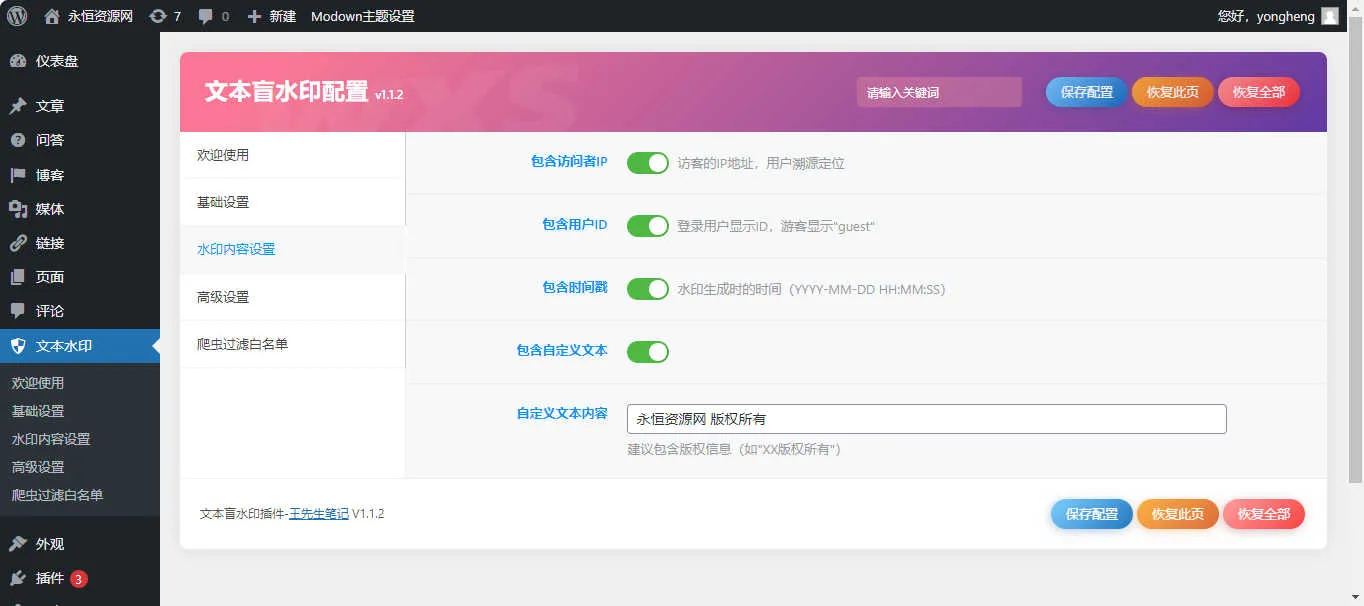Image resolution: width=1364 pixels, height=606 pixels.
Task: Open 插件 plugins icon with badge 3
Action: pyautogui.click(x=42, y=578)
